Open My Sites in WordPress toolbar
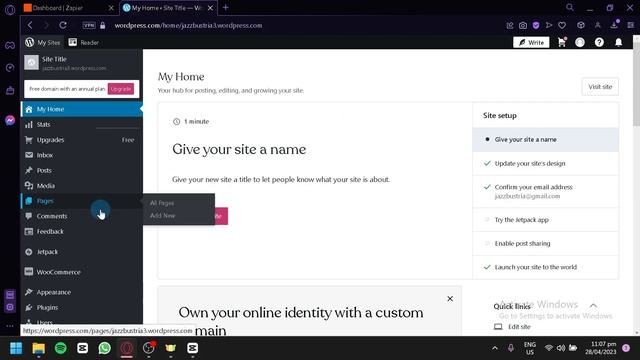The width and height of the screenshot is (640, 360). [42, 42]
